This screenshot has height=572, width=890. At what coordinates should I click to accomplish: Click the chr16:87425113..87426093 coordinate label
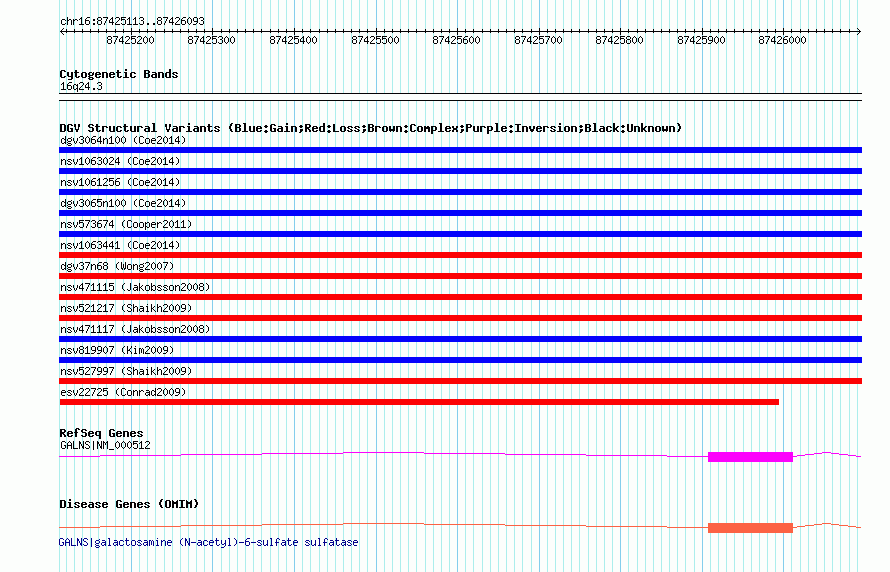132,22
